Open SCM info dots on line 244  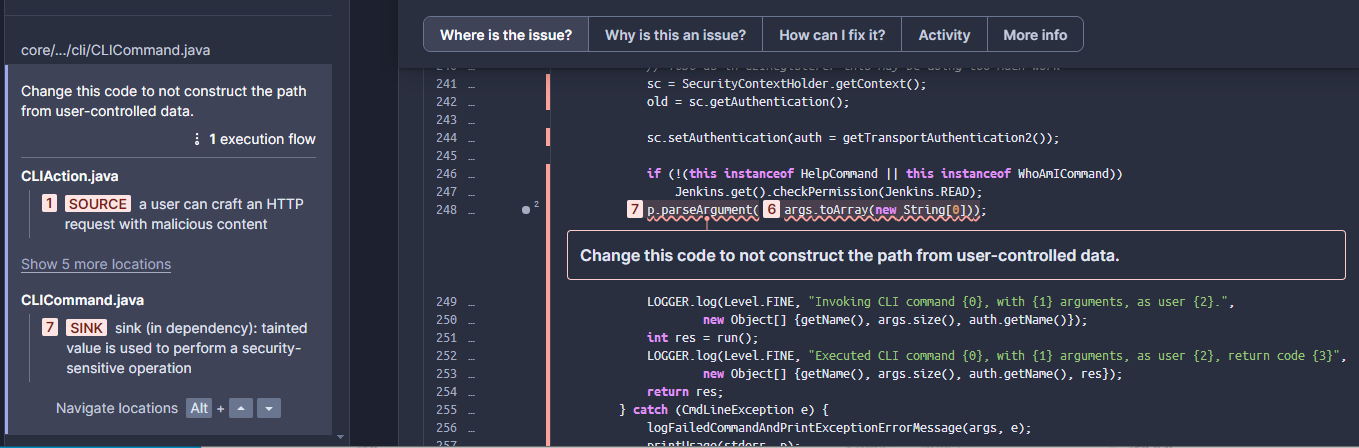coord(471,138)
